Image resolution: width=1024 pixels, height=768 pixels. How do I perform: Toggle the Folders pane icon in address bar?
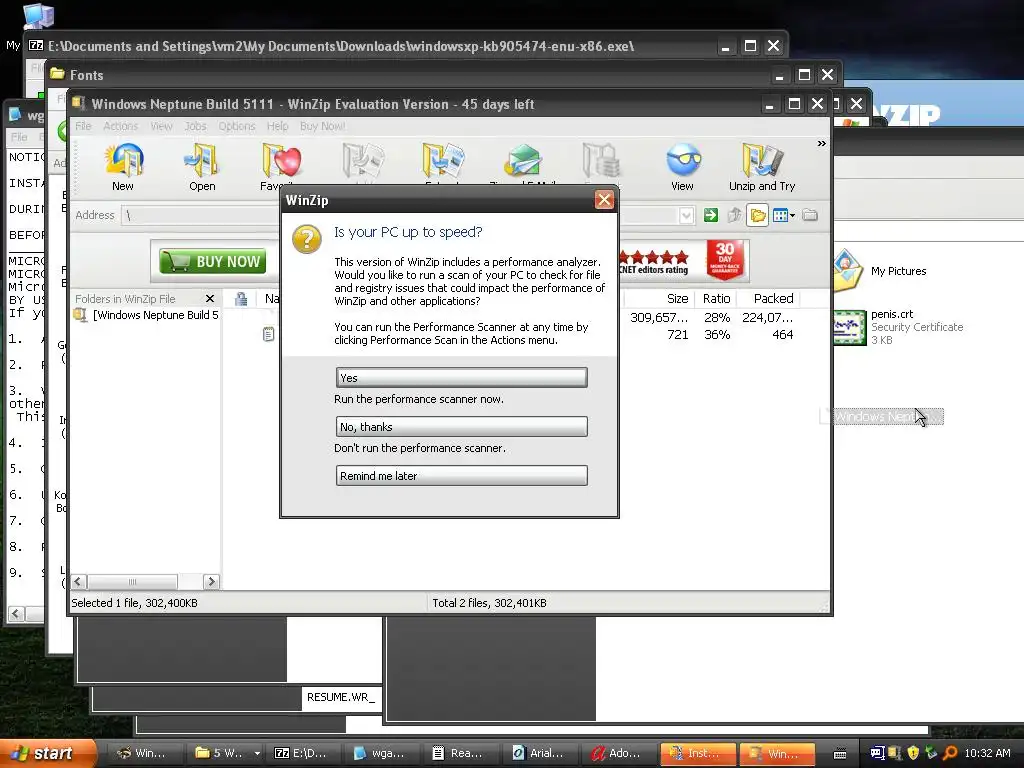click(758, 215)
